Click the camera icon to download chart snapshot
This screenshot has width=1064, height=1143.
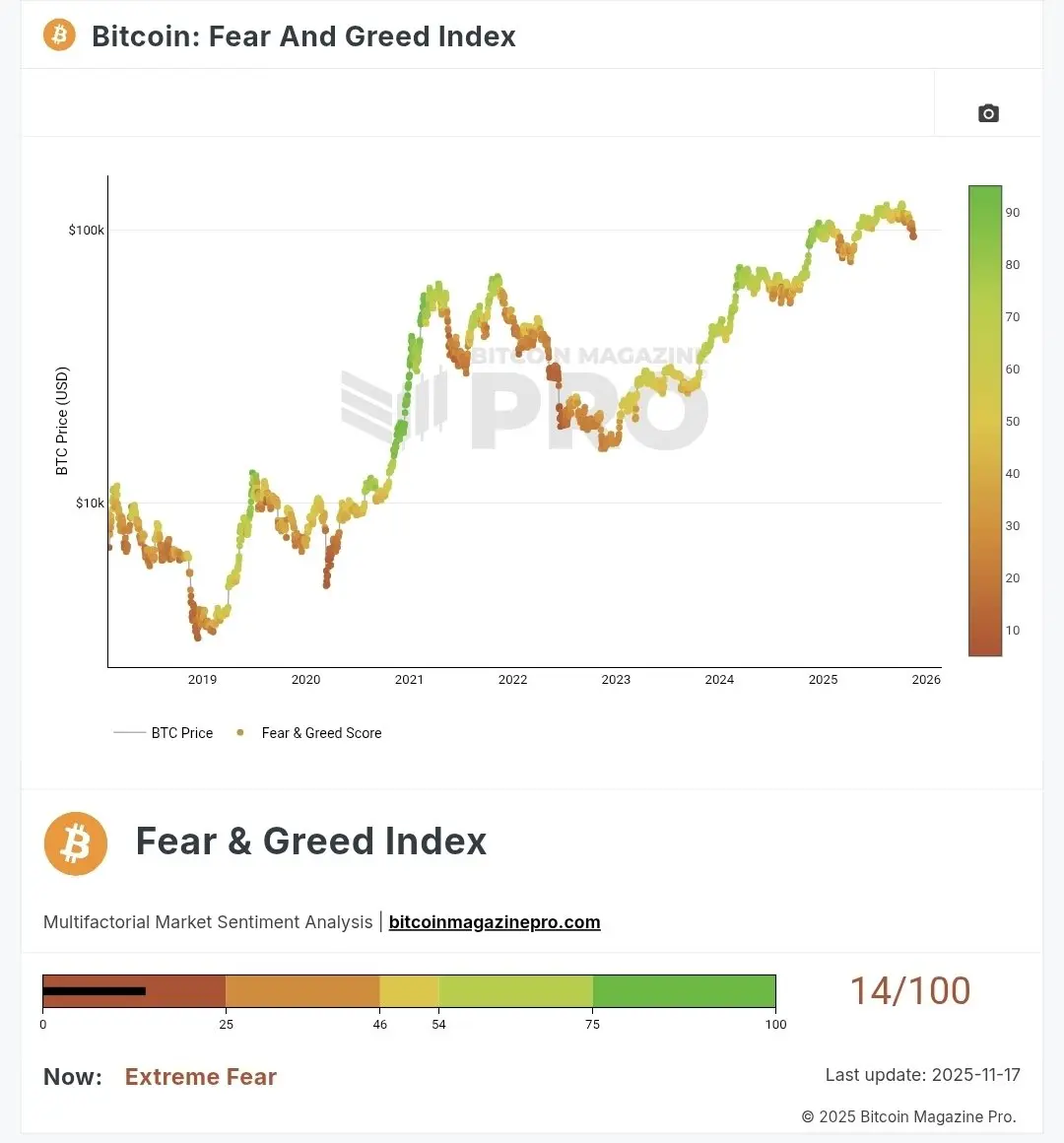(988, 113)
